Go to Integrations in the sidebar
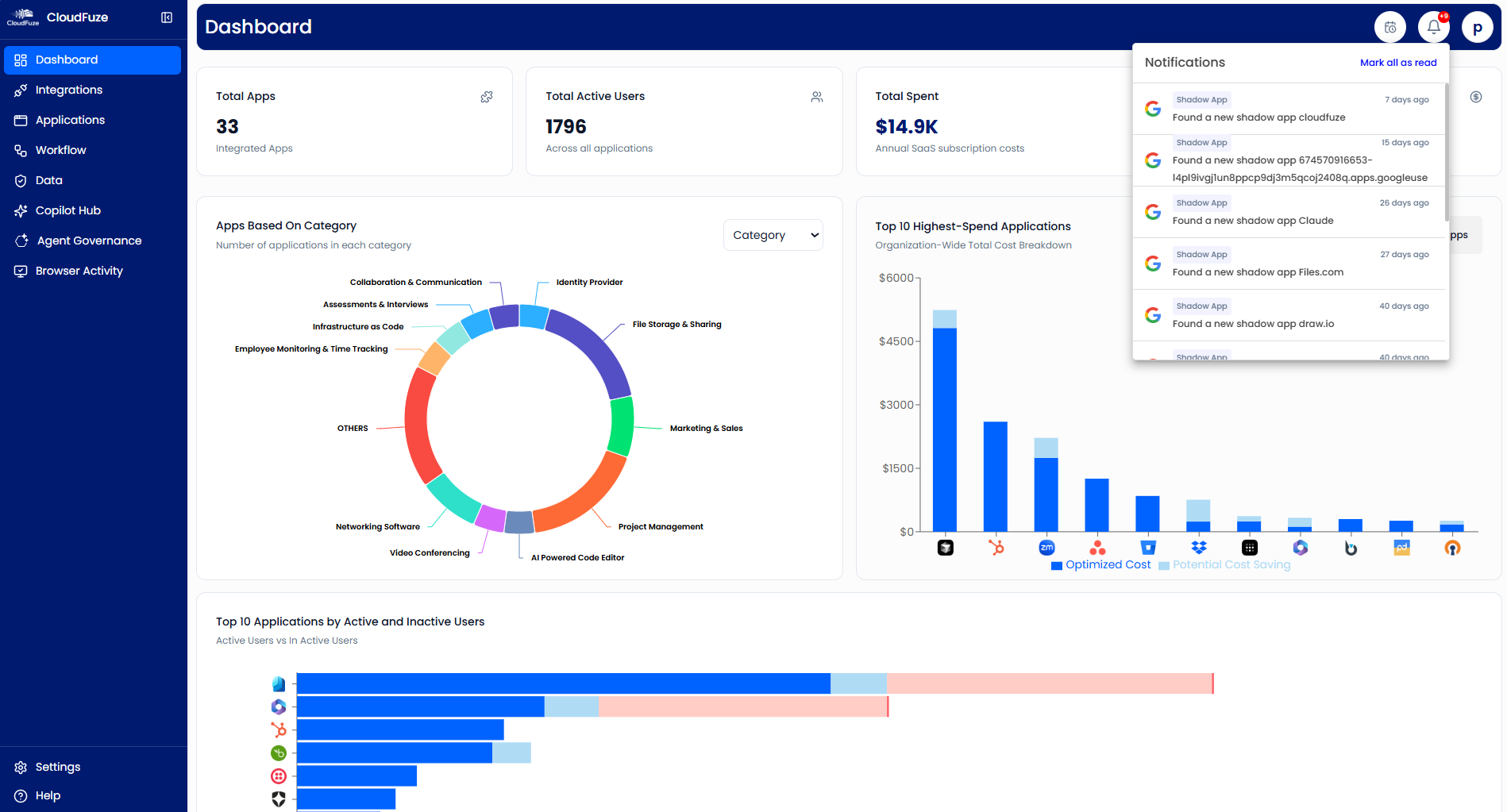 pyautogui.click(x=92, y=90)
